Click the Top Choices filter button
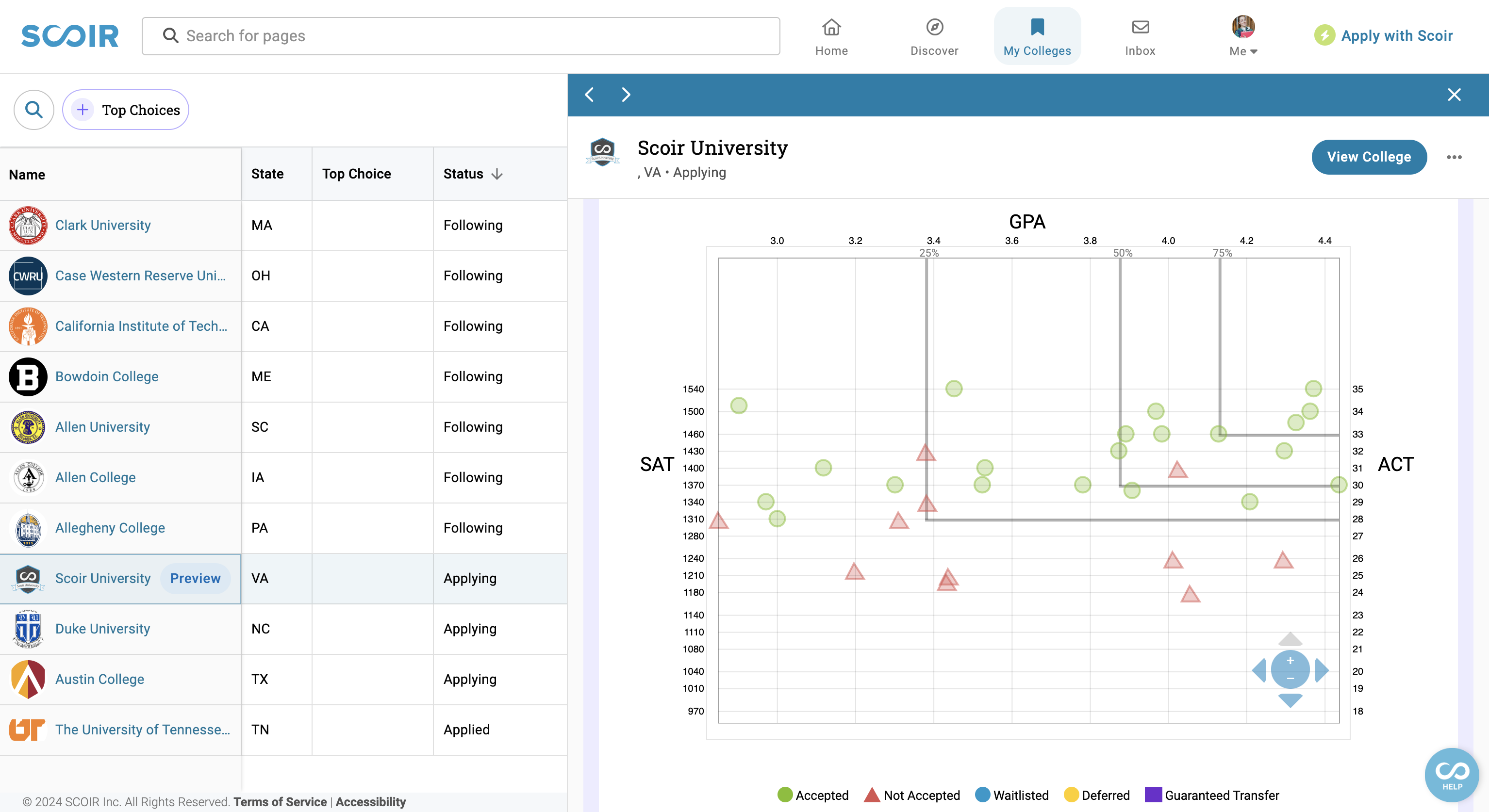This screenshot has height=812, width=1489. [125, 110]
